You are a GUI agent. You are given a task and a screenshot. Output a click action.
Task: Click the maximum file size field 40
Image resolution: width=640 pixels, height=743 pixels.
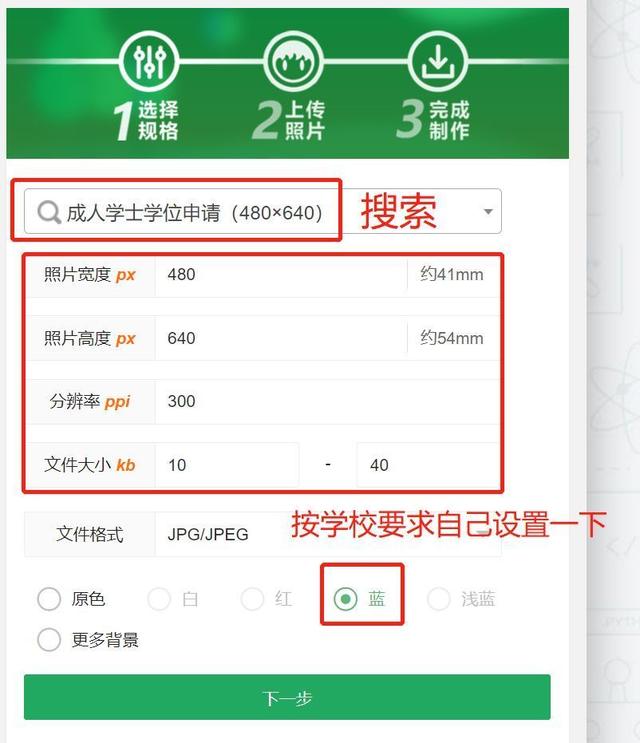click(428, 465)
